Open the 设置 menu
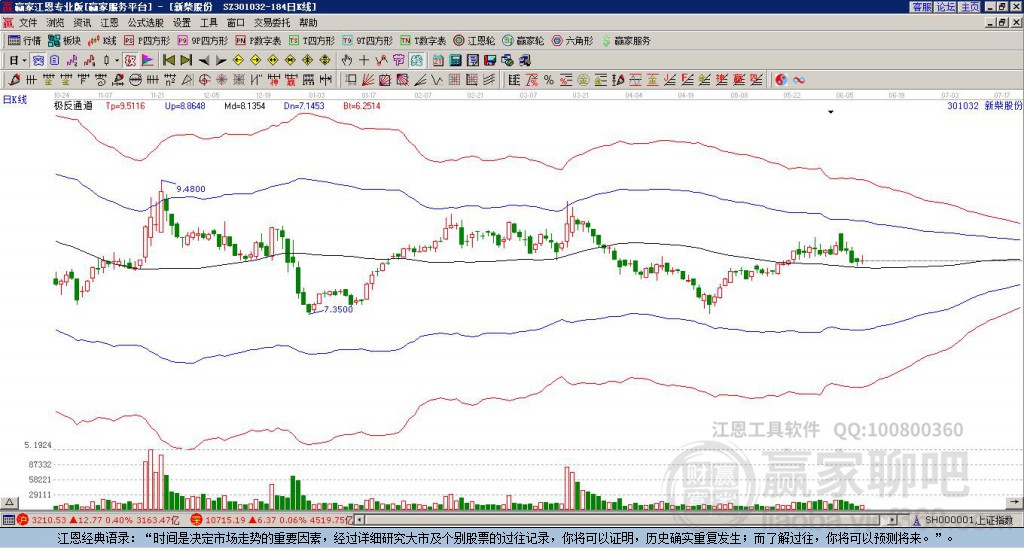Image resolution: width=1024 pixels, height=548 pixels. coord(182,23)
